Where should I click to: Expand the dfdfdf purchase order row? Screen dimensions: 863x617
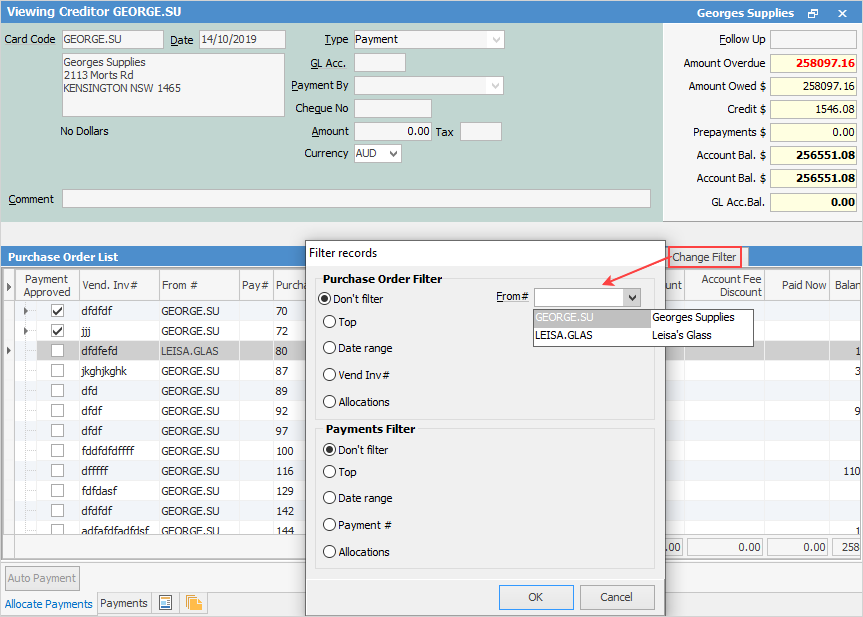[27, 311]
